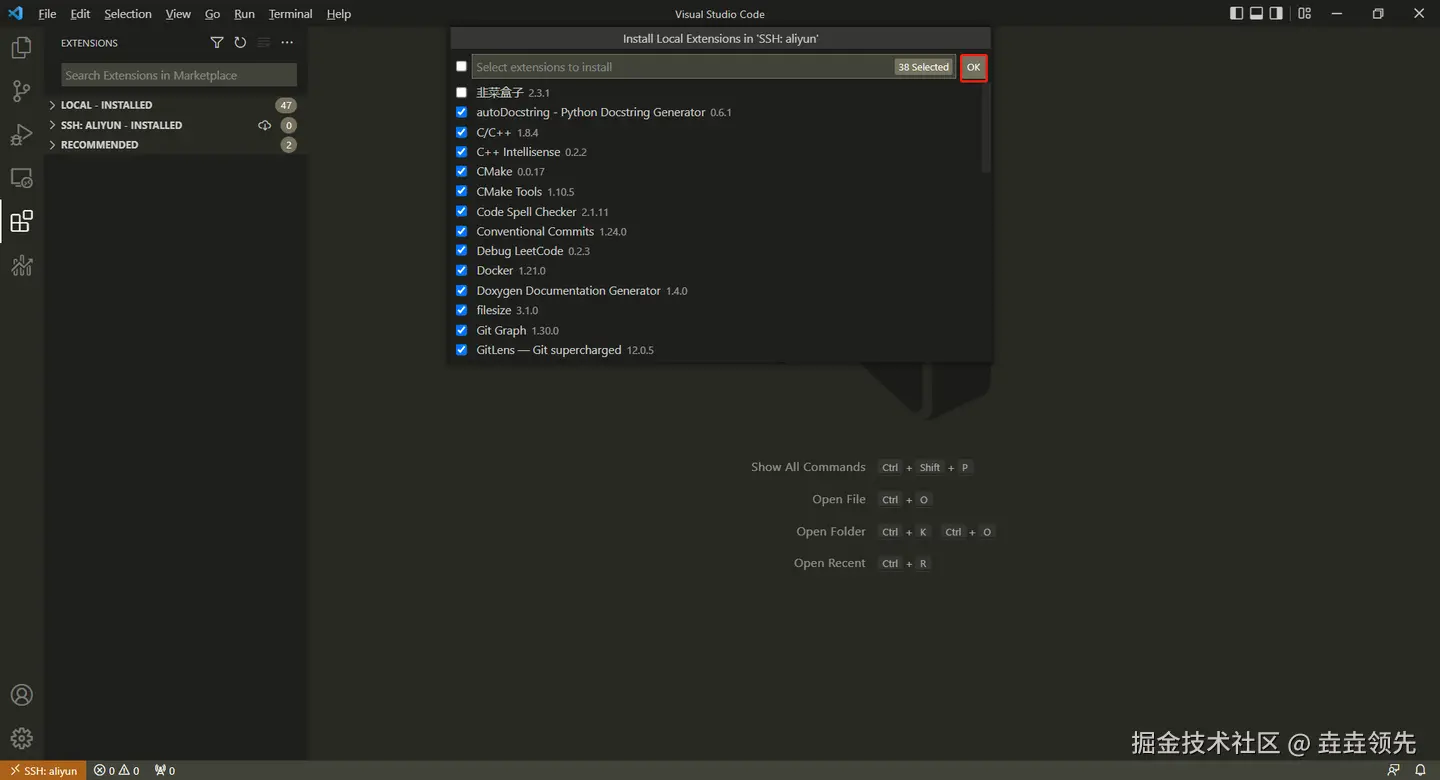Click the feedback icon in status bar
Screen dimensions: 1440x780
(1394, 770)
